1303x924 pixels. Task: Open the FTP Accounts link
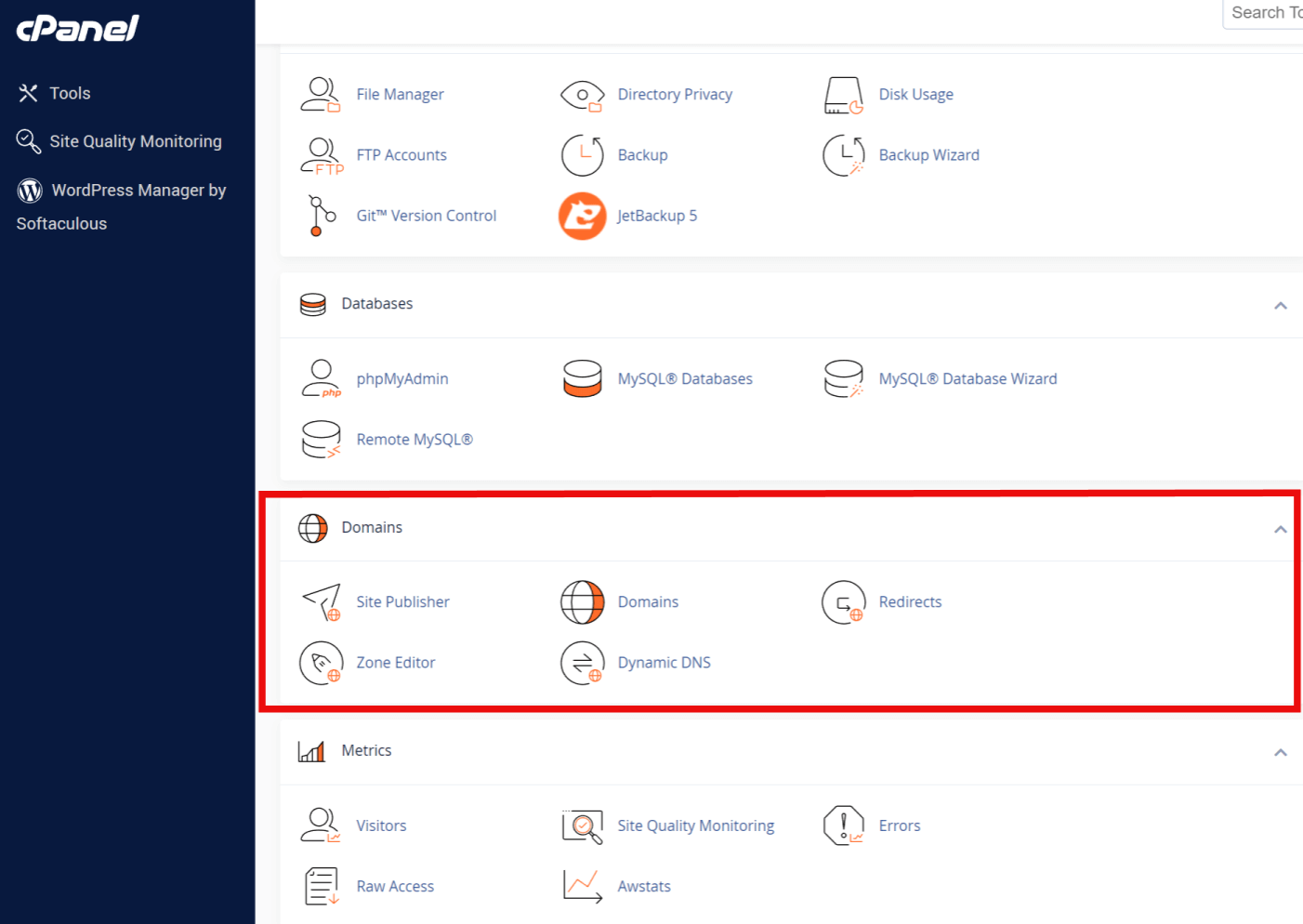(x=401, y=155)
